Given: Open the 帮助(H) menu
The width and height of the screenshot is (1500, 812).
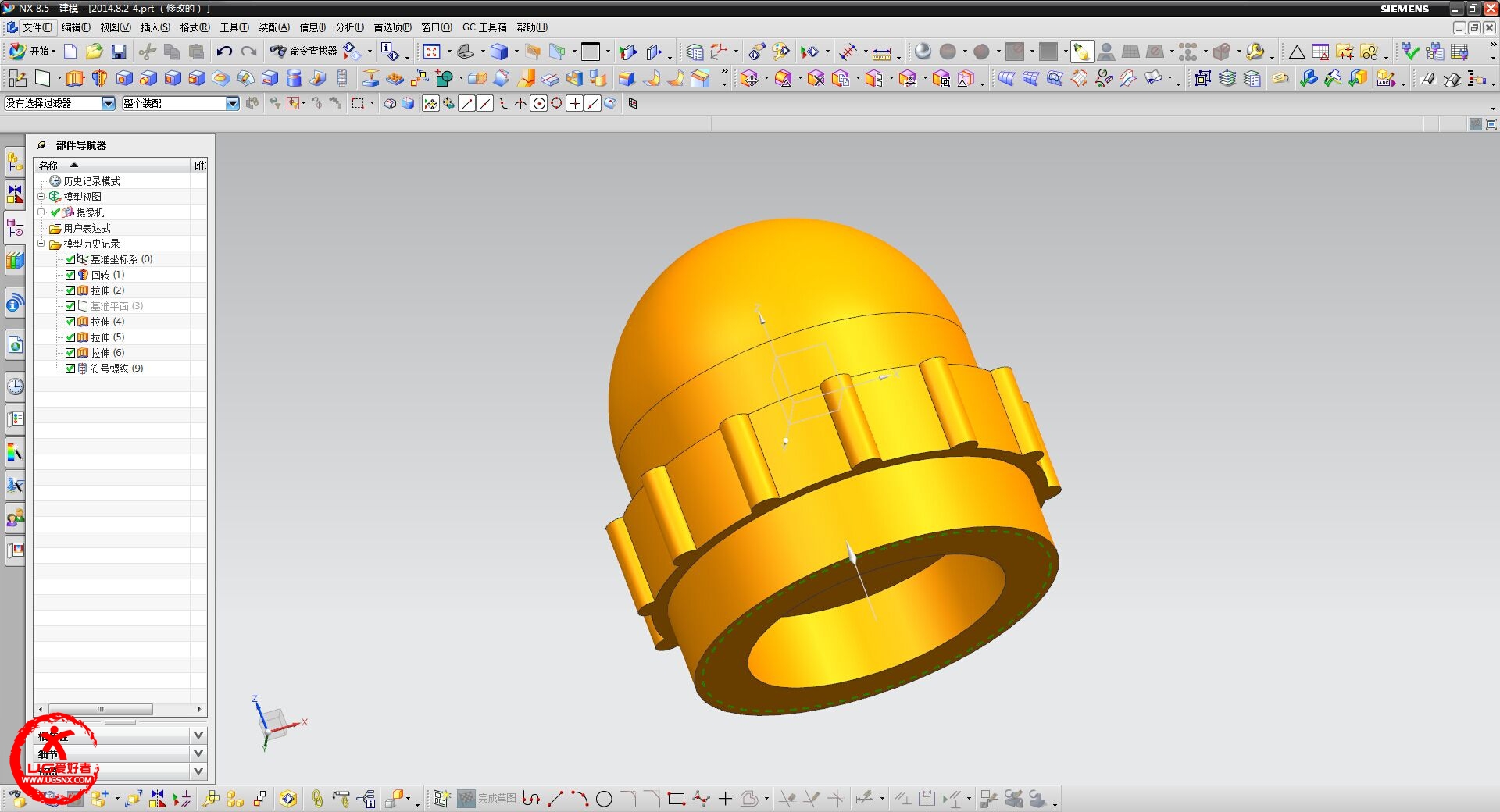Looking at the screenshot, I should [x=532, y=27].
